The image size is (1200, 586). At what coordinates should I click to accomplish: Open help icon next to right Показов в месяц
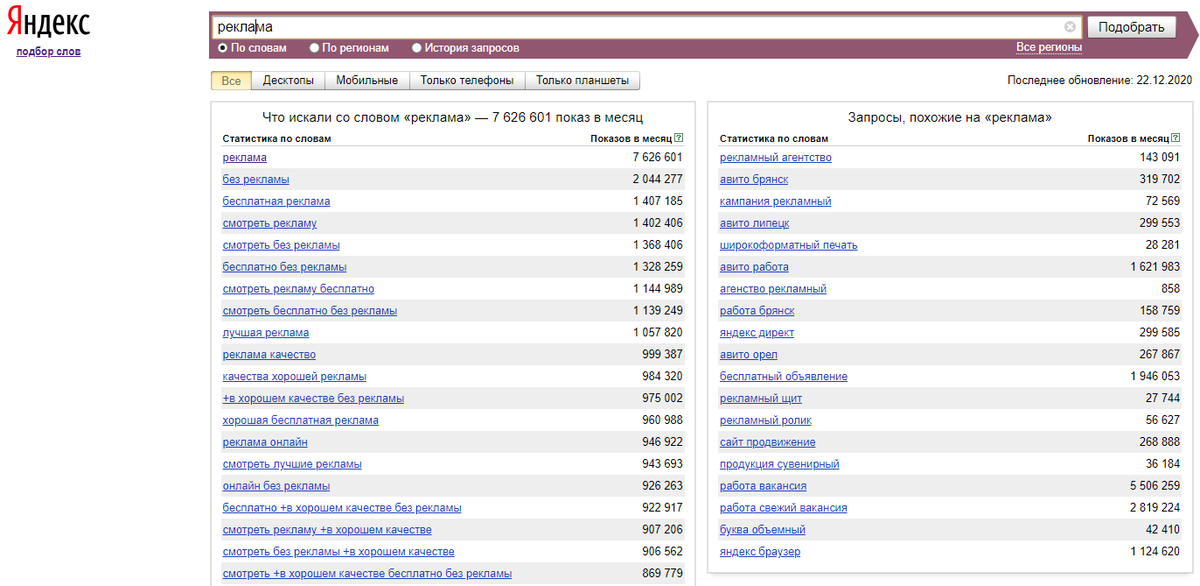pos(1176,138)
